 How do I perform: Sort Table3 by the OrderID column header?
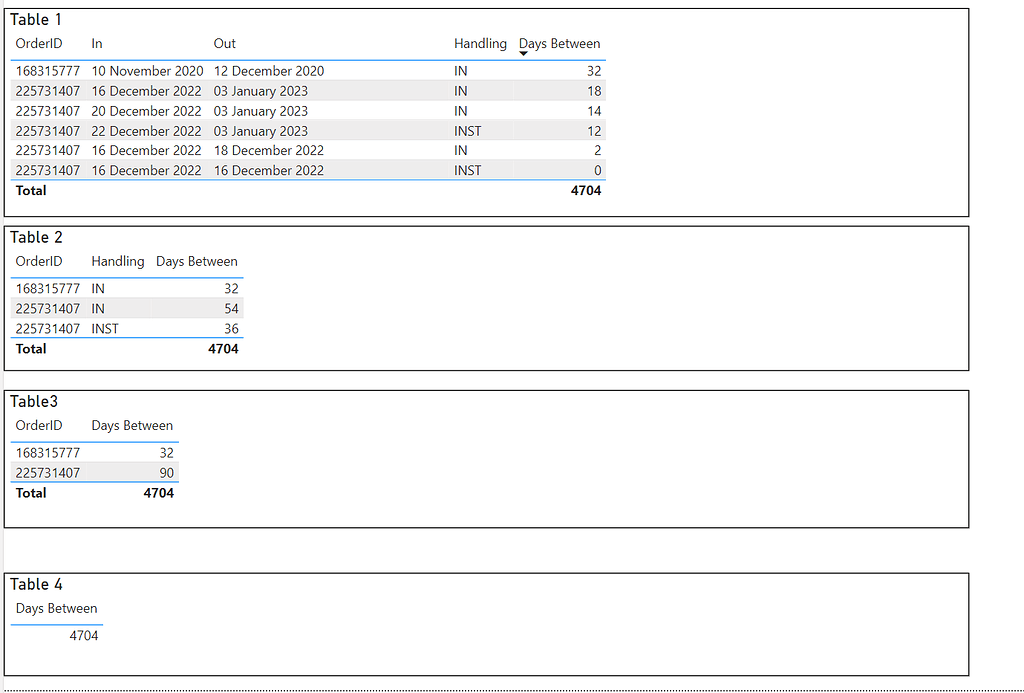click(39, 425)
